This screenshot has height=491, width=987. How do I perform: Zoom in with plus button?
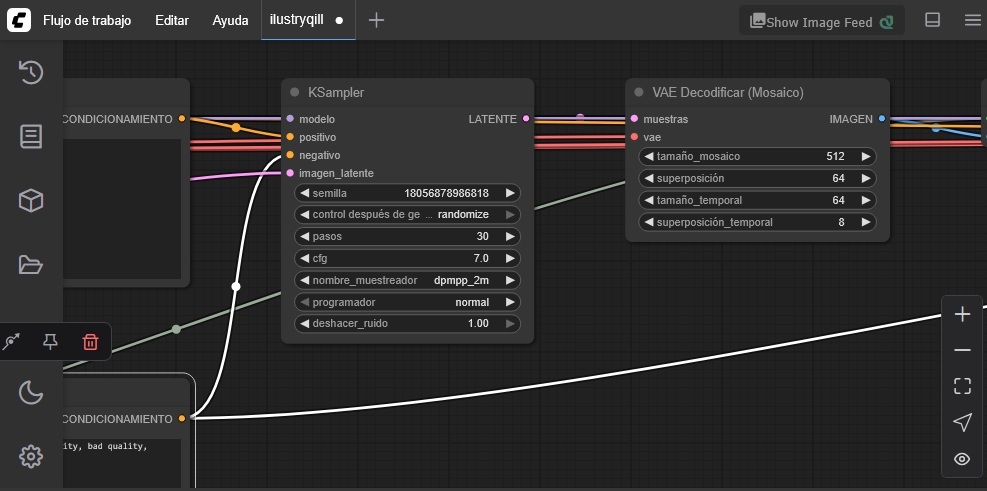962,314
